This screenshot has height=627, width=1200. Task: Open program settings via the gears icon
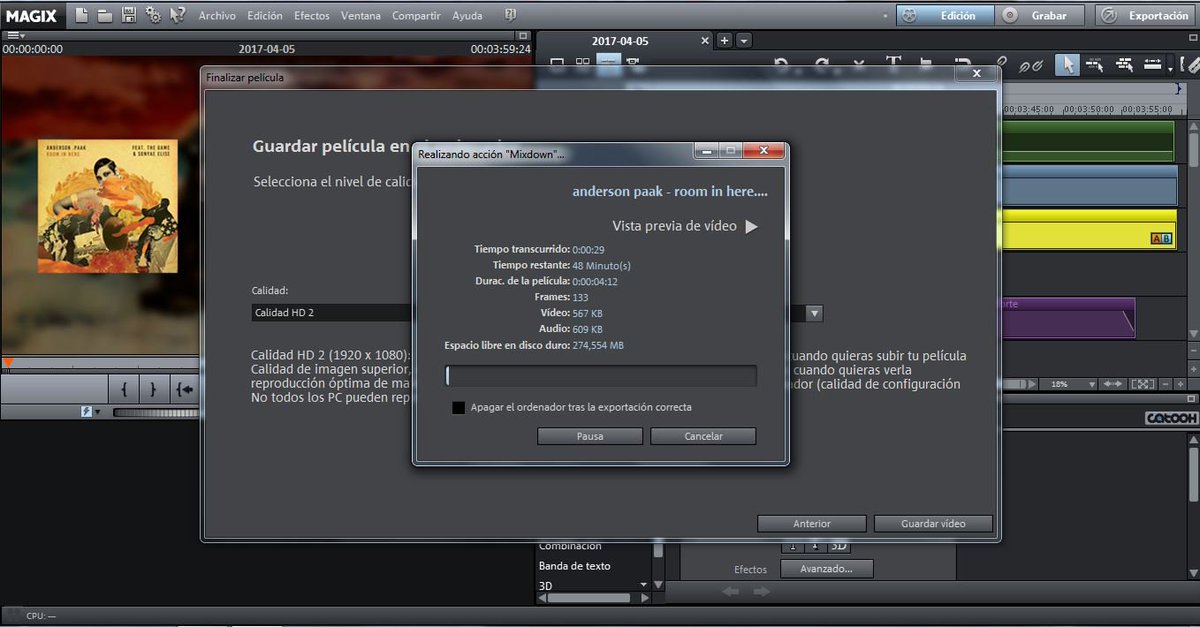[x=153, y=15]
